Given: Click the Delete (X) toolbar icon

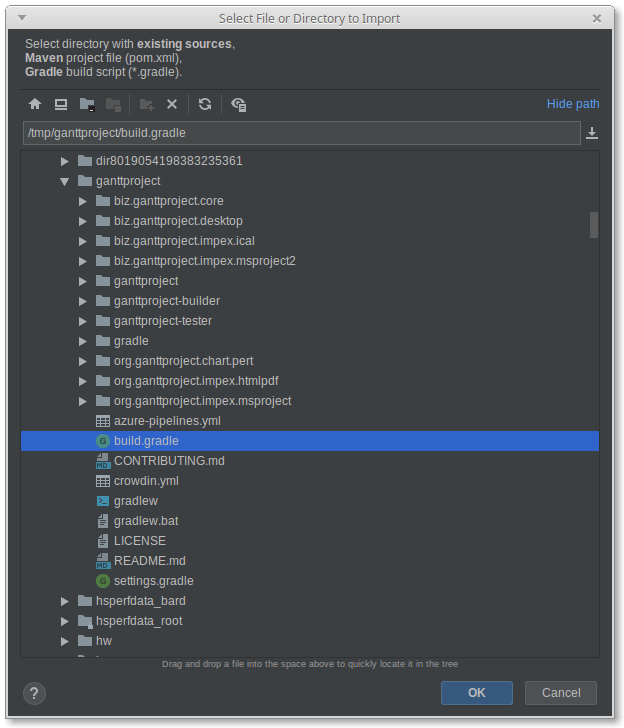Looking at the screenshot, I should 172,104.
